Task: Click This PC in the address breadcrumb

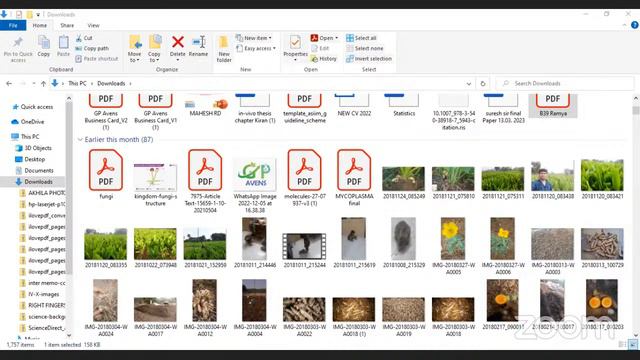Action: pos(77,83)
